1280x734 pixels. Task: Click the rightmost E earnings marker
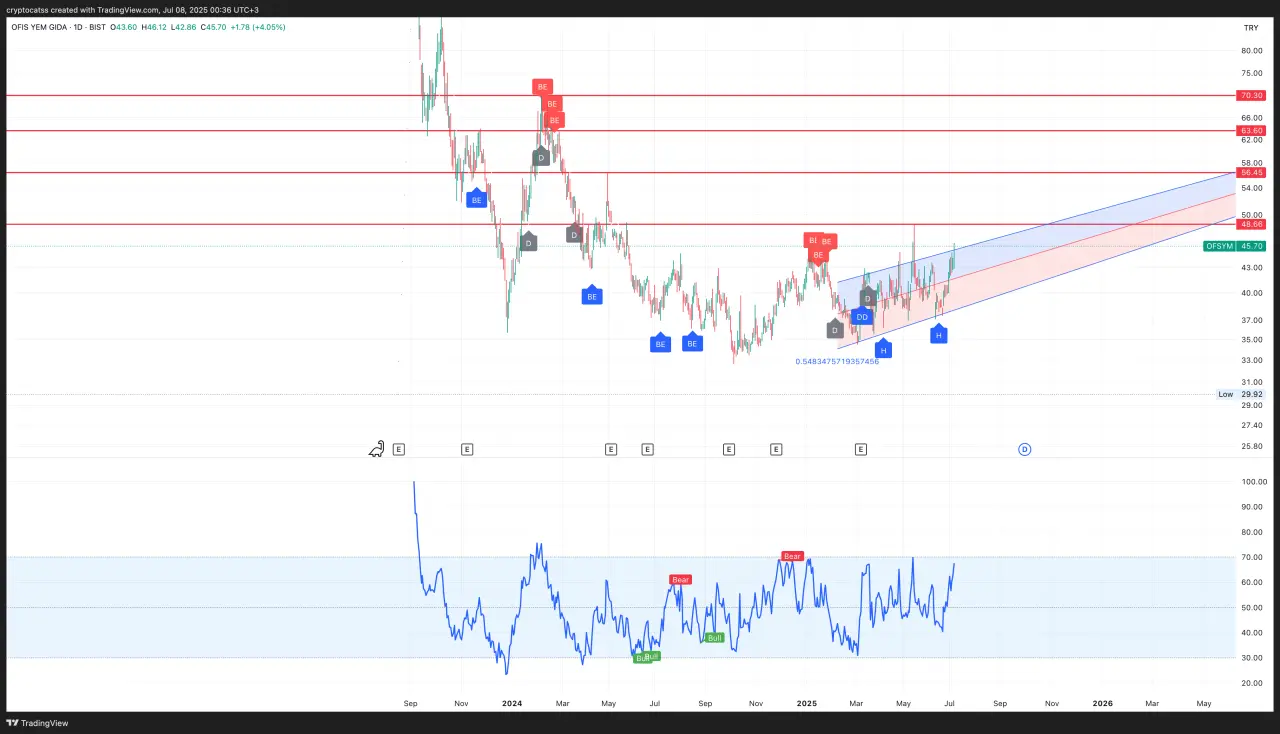860,450
